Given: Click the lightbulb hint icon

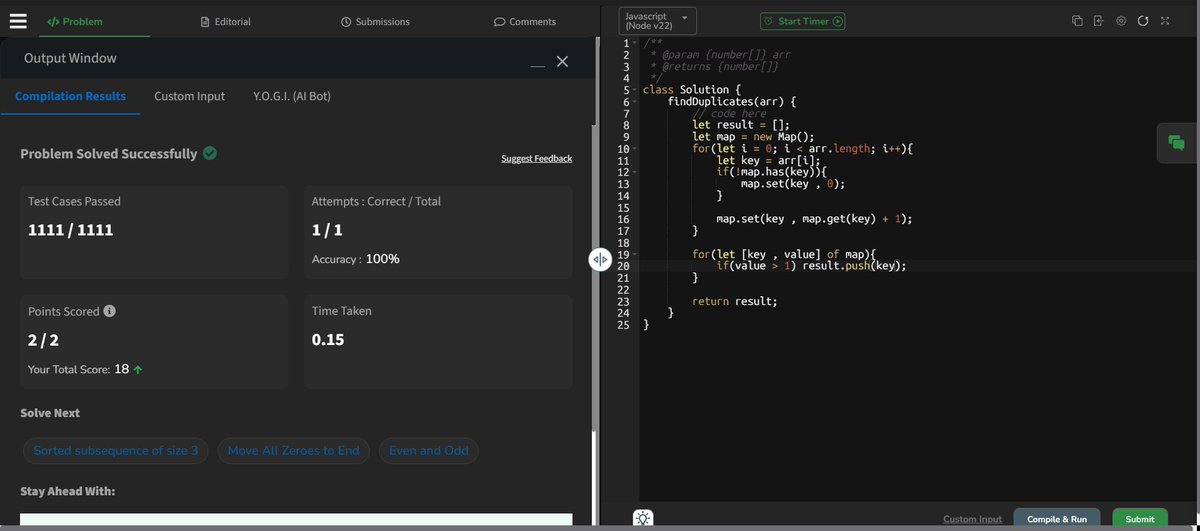Looking at the screenshot, I should [x=644, y=518].
